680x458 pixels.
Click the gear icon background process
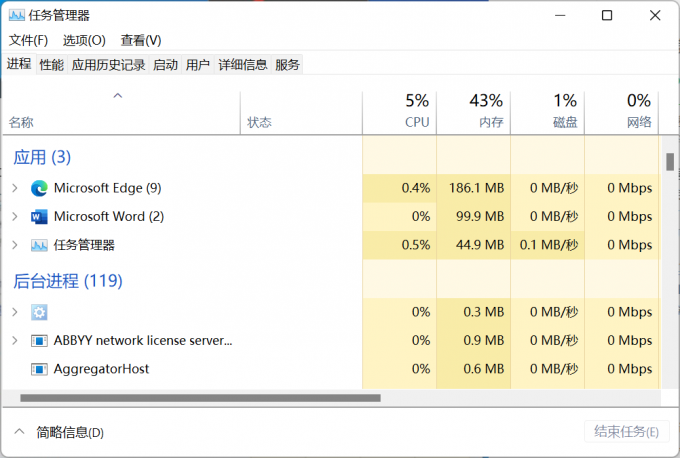39,312
